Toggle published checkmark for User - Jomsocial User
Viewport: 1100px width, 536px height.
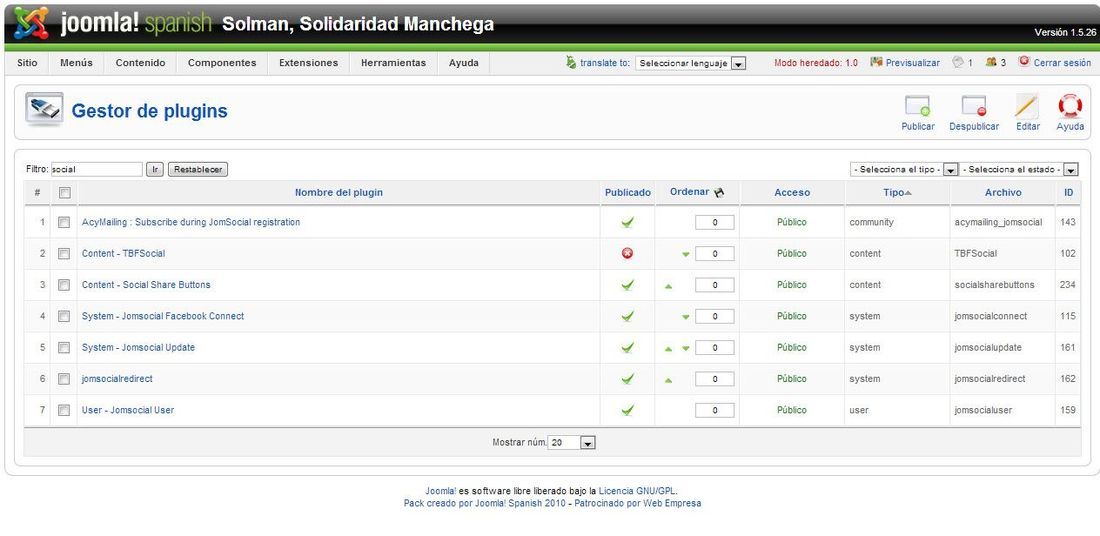tap(627, 410)
